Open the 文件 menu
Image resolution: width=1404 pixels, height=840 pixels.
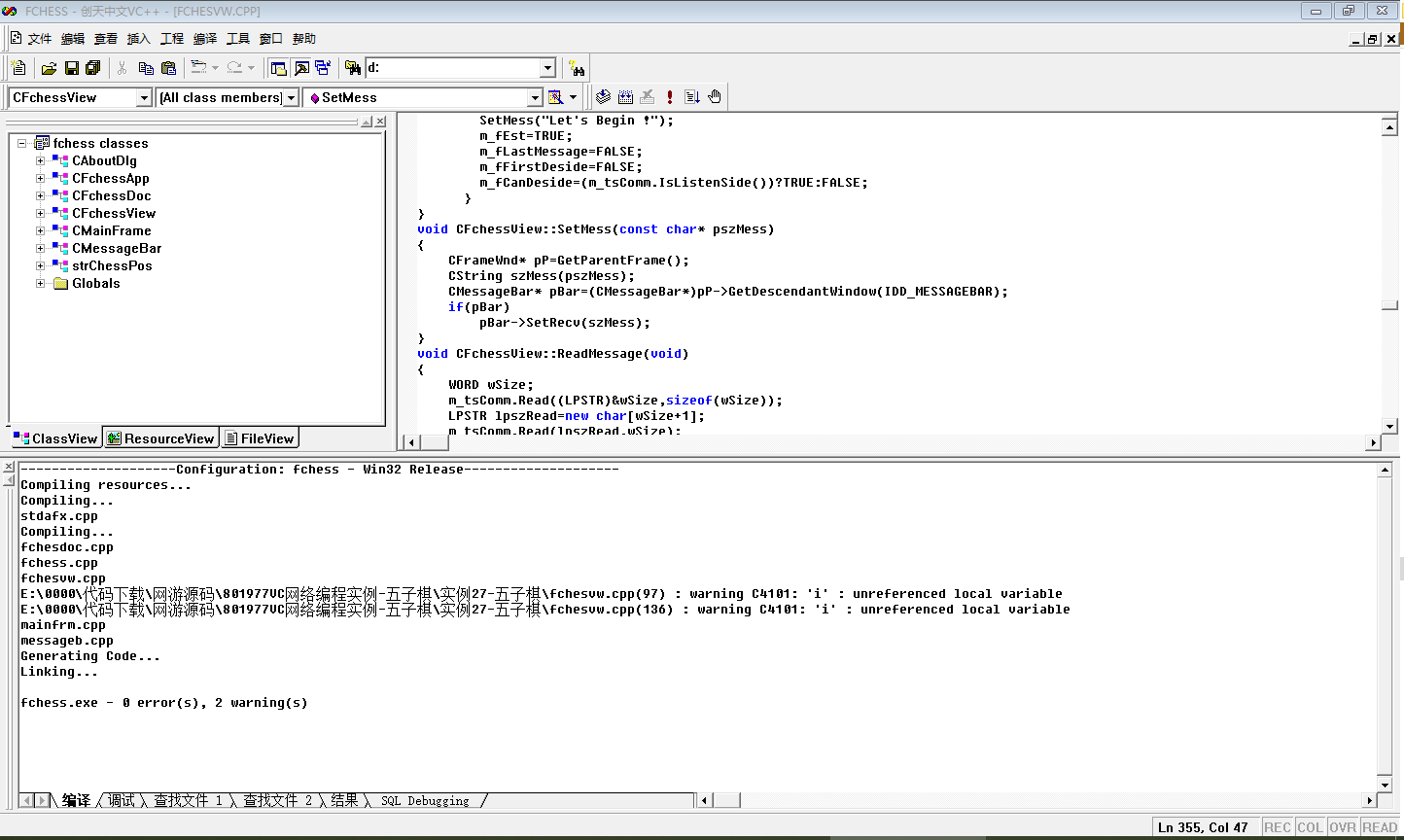click(40, 39)
